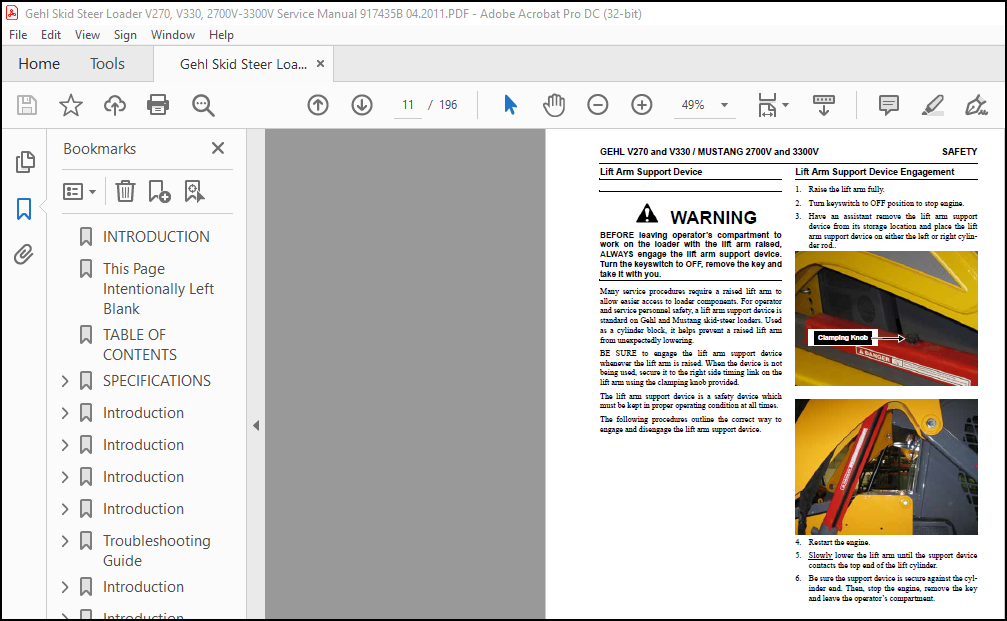Open the Fill and Sign tool
Image resolution: width=1007 pixels, height=621 pixels.
(x=976, y=105)
